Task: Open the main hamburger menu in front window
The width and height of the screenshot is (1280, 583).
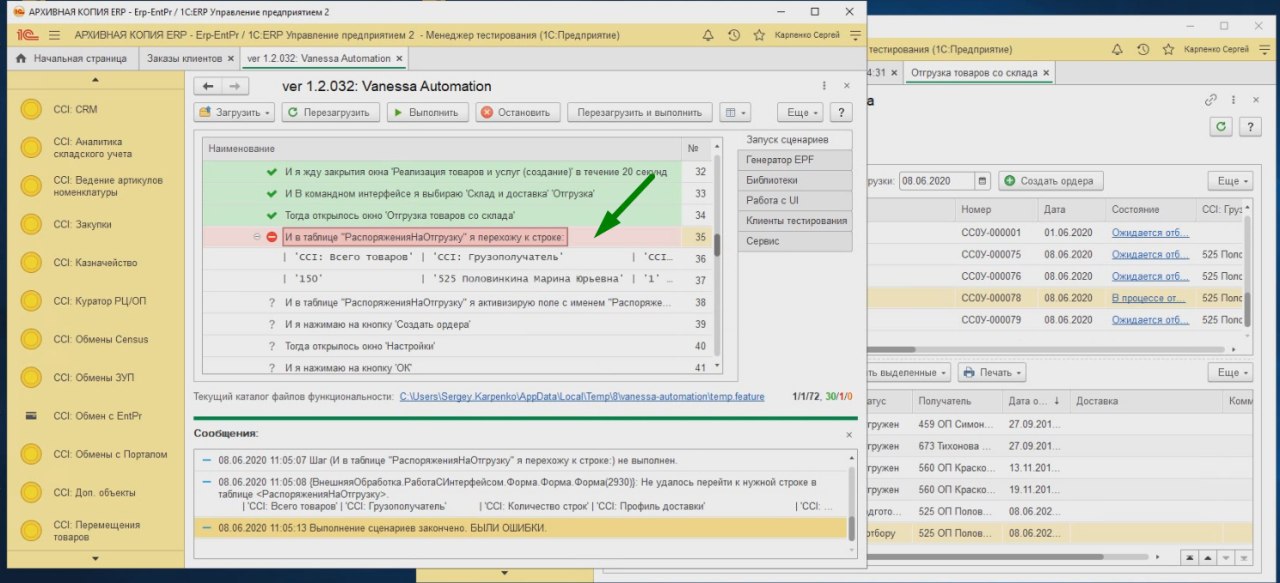Action: tap(55, 35)
